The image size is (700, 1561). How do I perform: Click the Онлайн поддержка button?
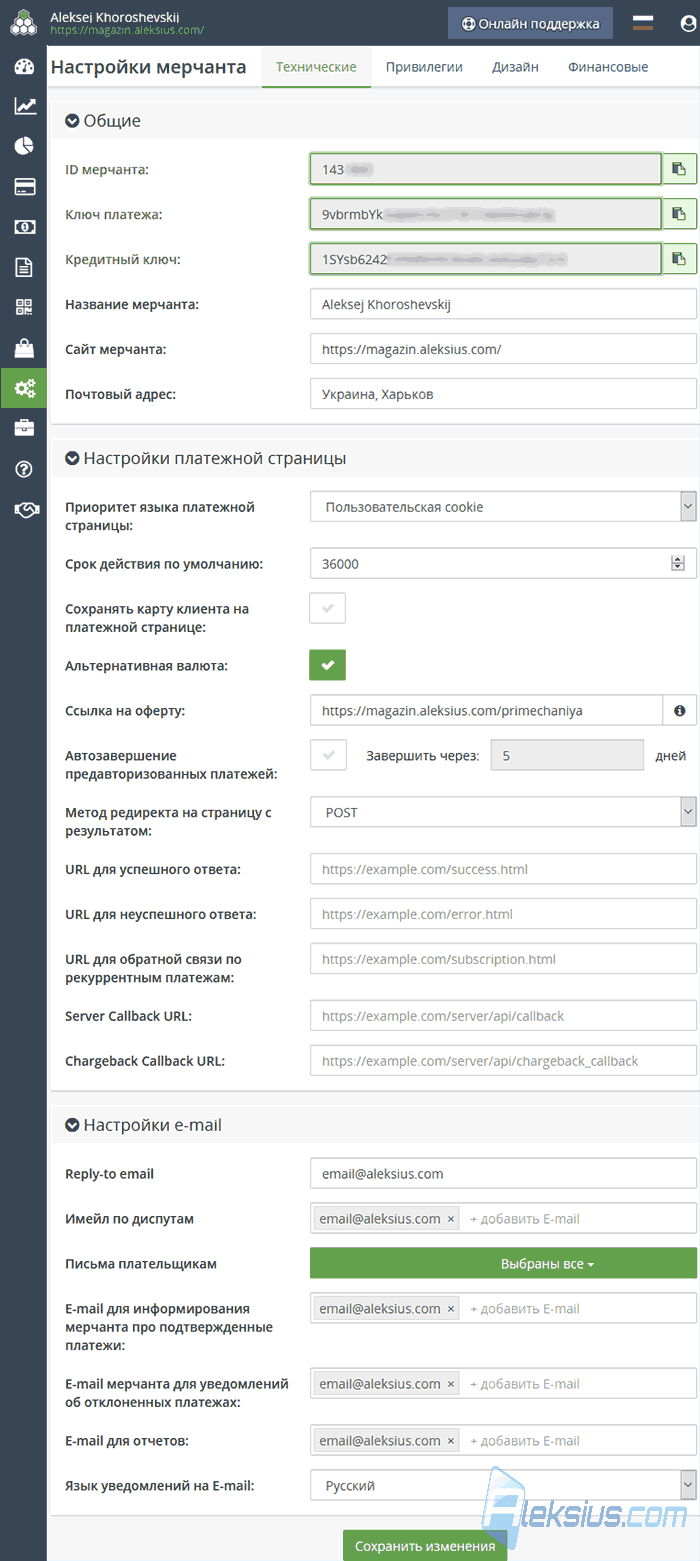(530, 23)
